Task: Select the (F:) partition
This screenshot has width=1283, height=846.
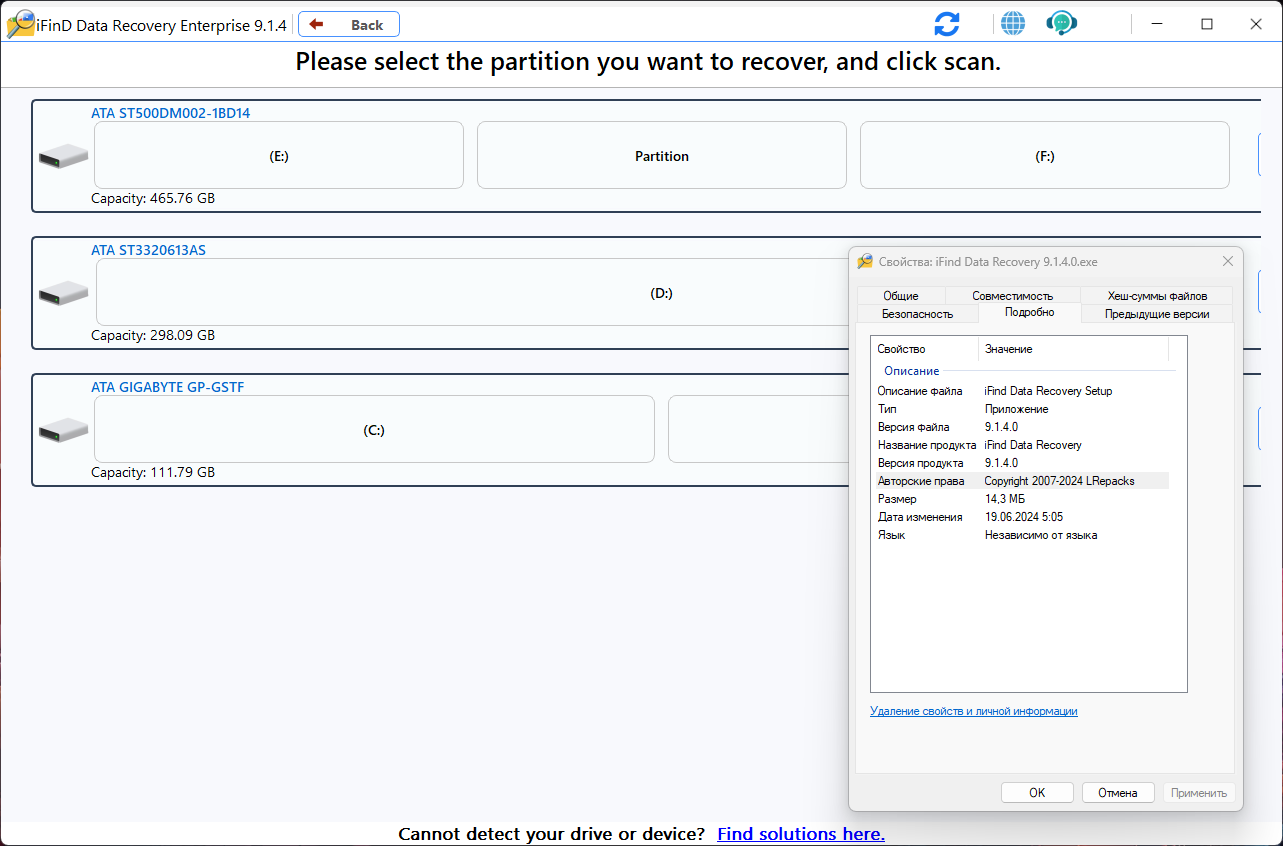Action: point(1045,155)
